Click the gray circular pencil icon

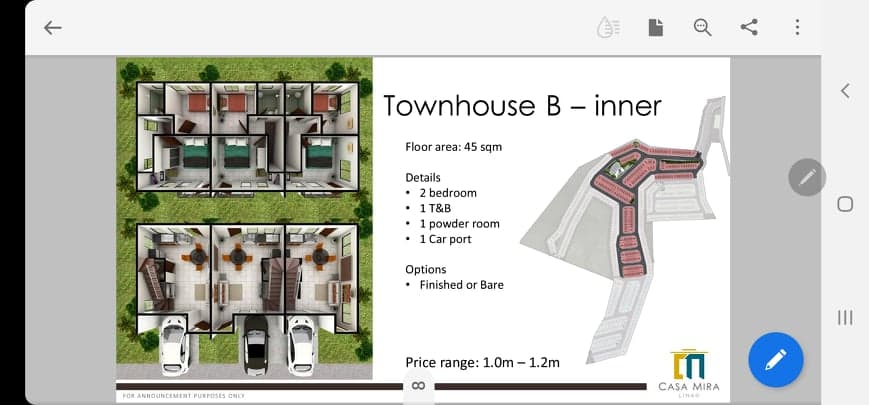click(x=807, y=177)
